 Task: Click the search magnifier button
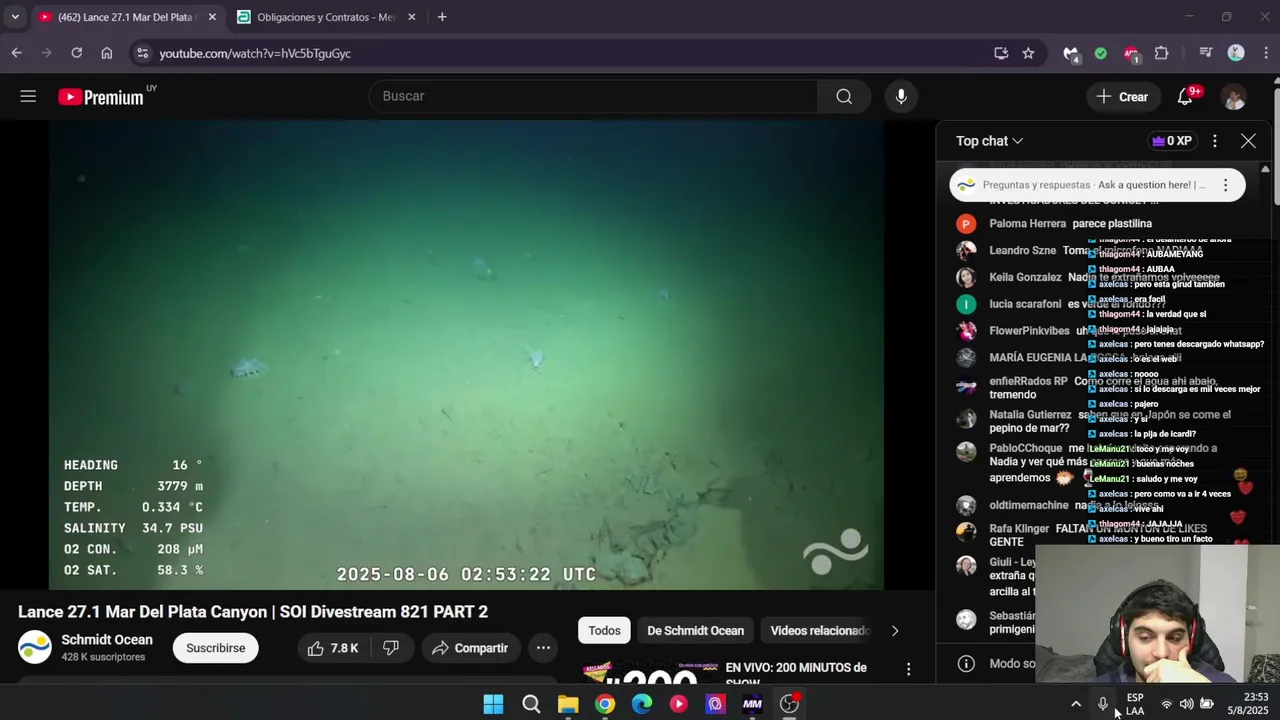[x=844, y=96]
